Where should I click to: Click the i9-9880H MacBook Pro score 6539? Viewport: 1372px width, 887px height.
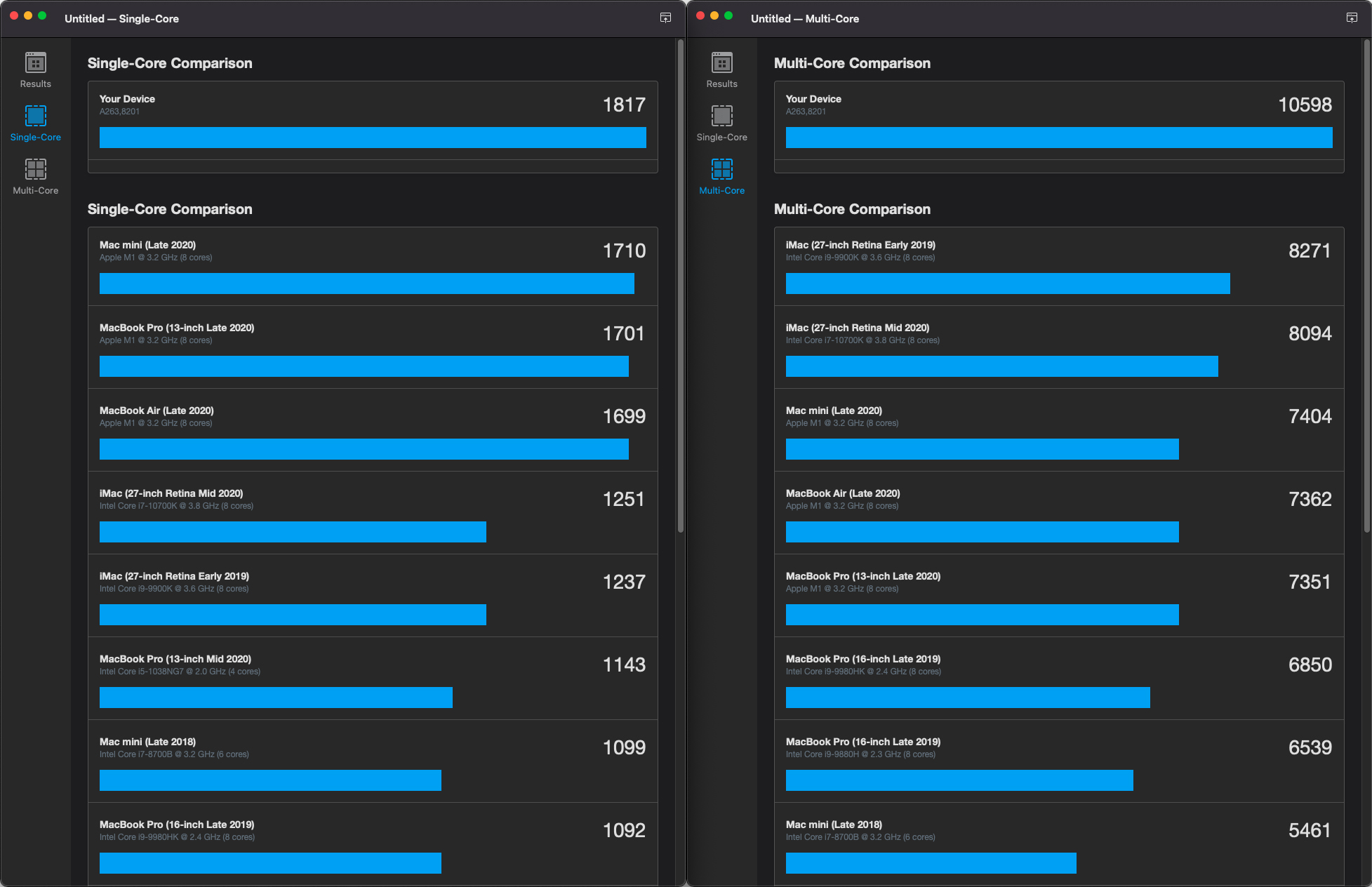click(x=1310, y=747)
